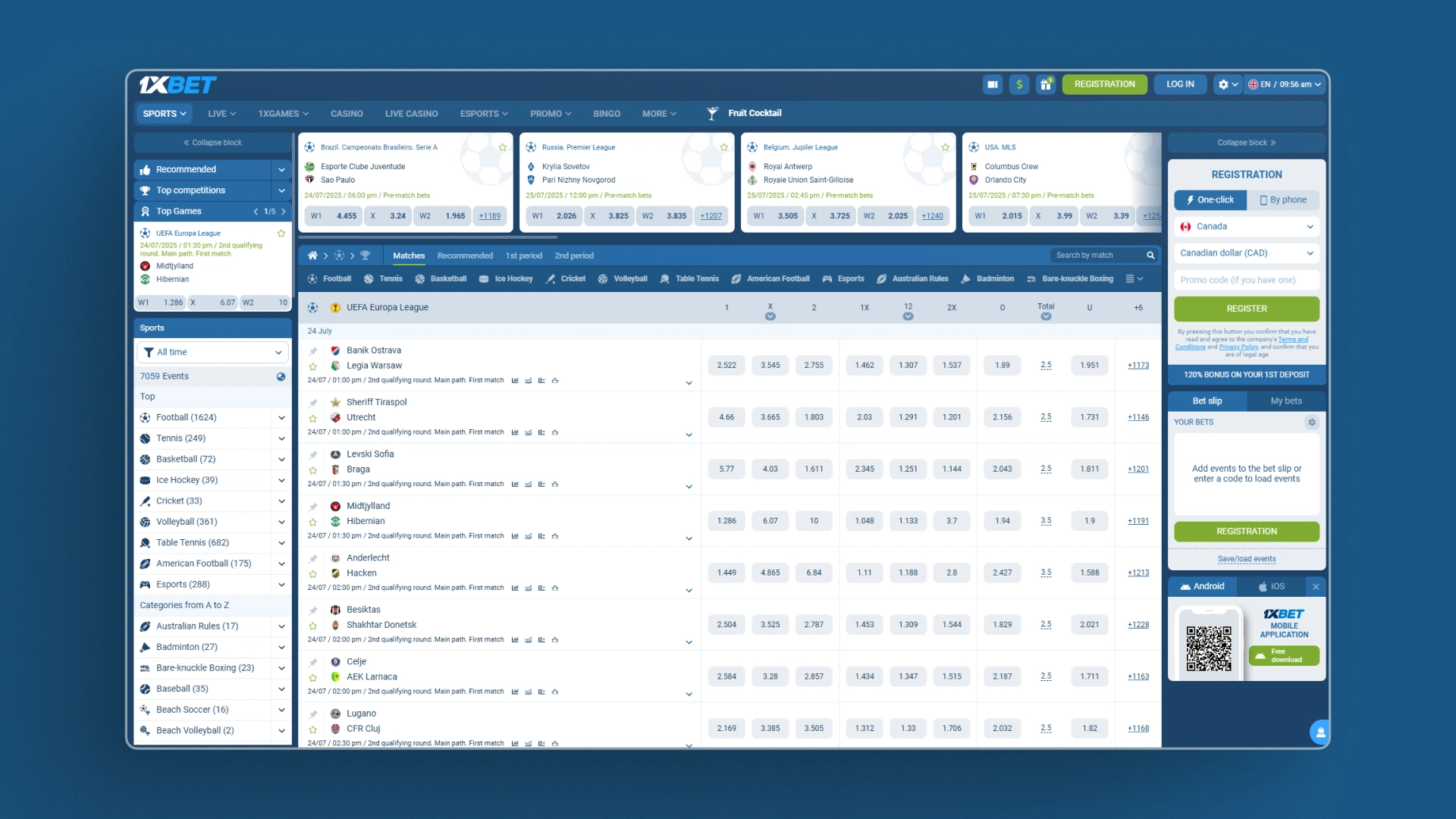1456x819 pixels.
Task: Open Canadian dollar currency dropdown
Action: [1247, 253]
